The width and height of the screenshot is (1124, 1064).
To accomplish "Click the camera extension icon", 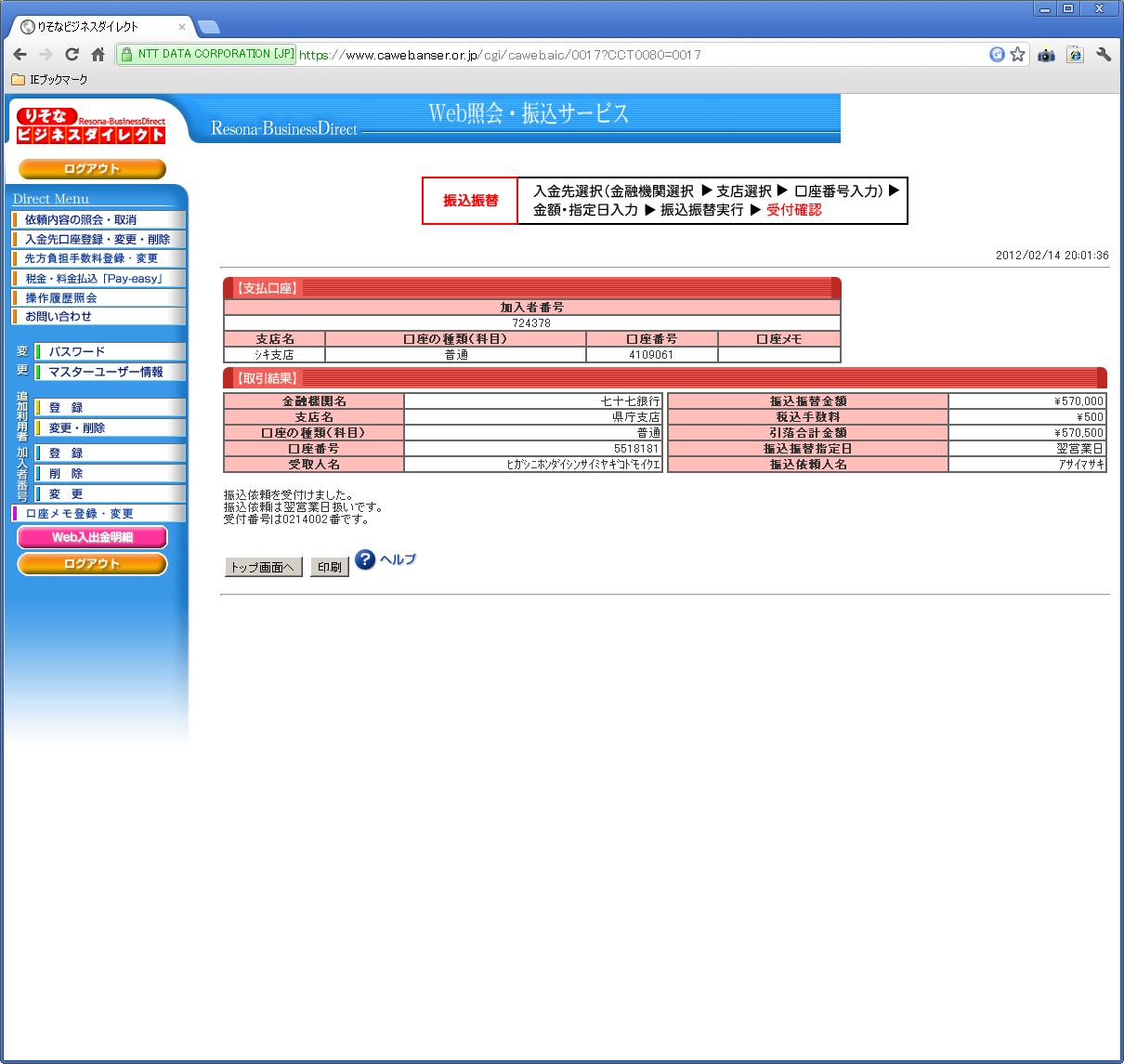I will point(1046,55).
